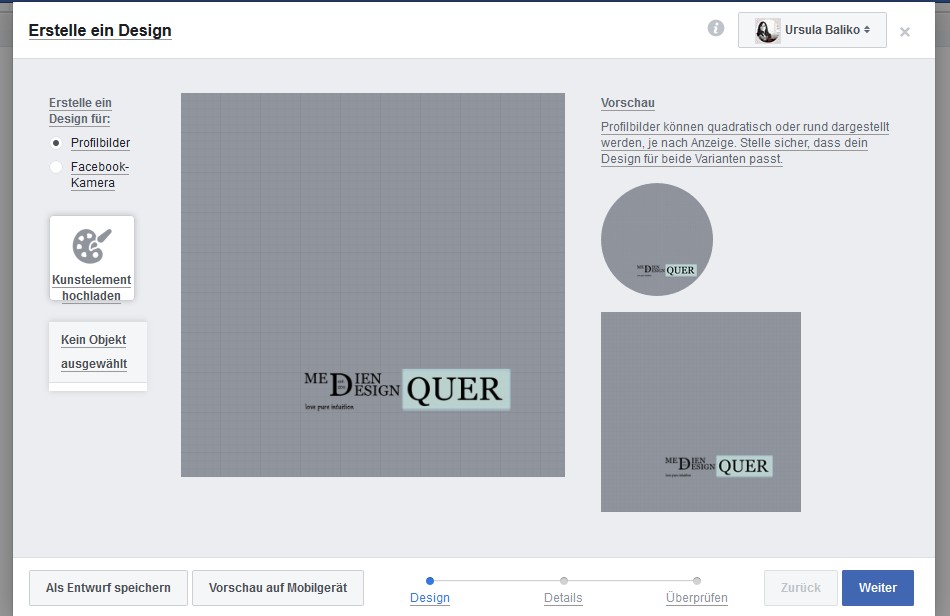Select the Profilbilder radio option

click(56, 143)
